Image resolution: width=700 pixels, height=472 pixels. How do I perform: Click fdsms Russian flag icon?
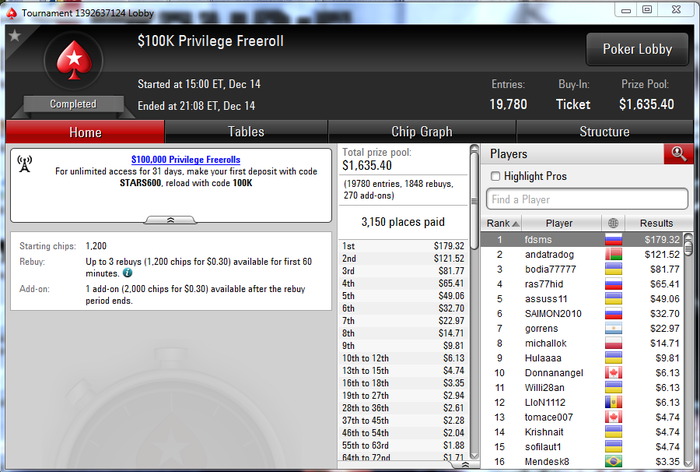[x=613, y=240]
